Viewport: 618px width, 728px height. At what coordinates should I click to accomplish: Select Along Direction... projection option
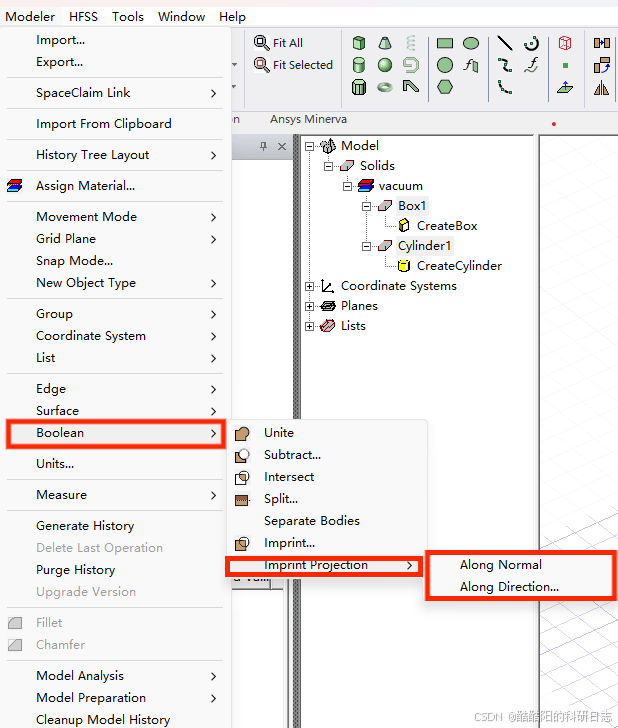click(x=521, y=587)
